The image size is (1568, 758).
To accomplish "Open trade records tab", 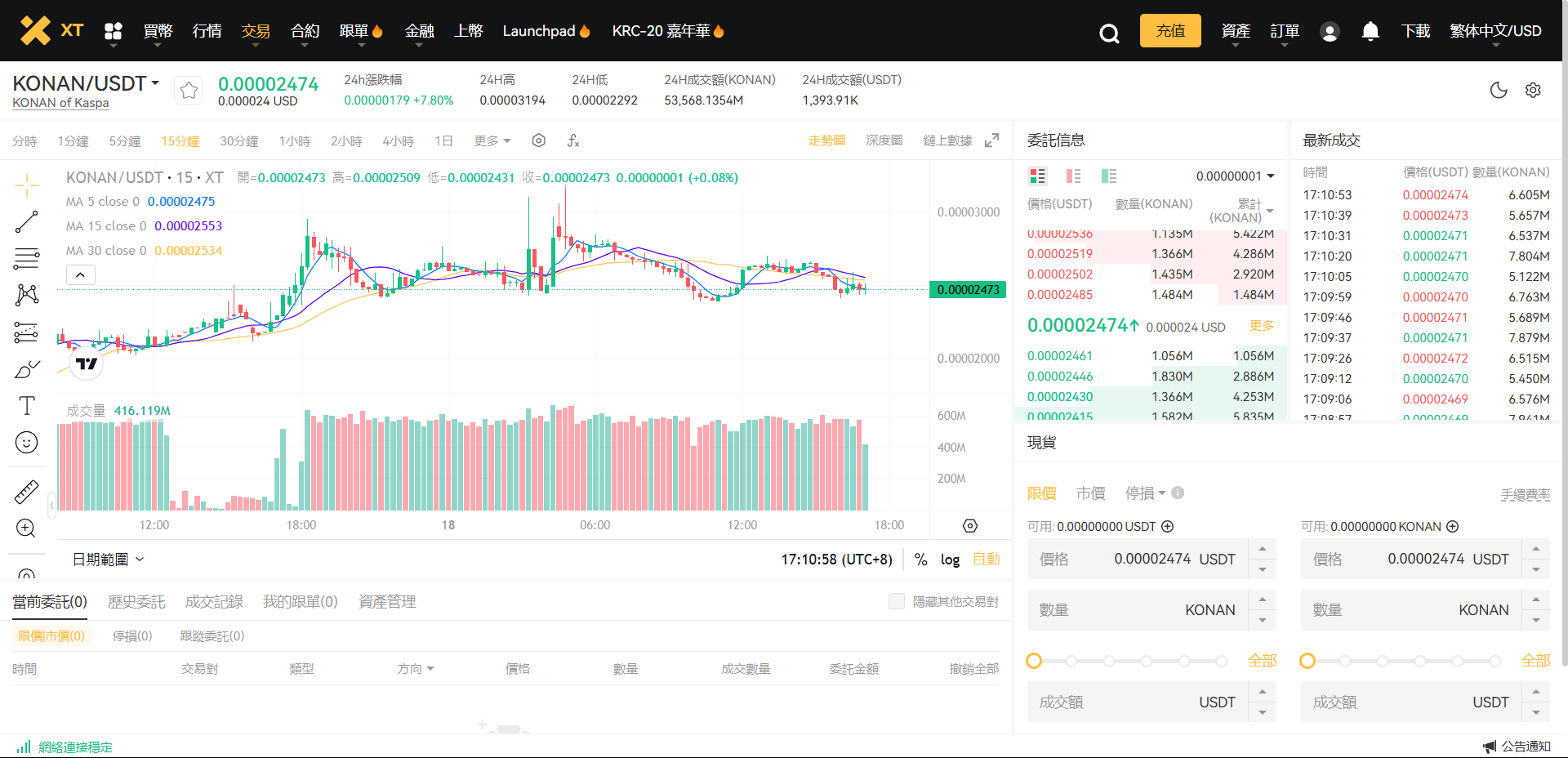I will tap(214, 602).
